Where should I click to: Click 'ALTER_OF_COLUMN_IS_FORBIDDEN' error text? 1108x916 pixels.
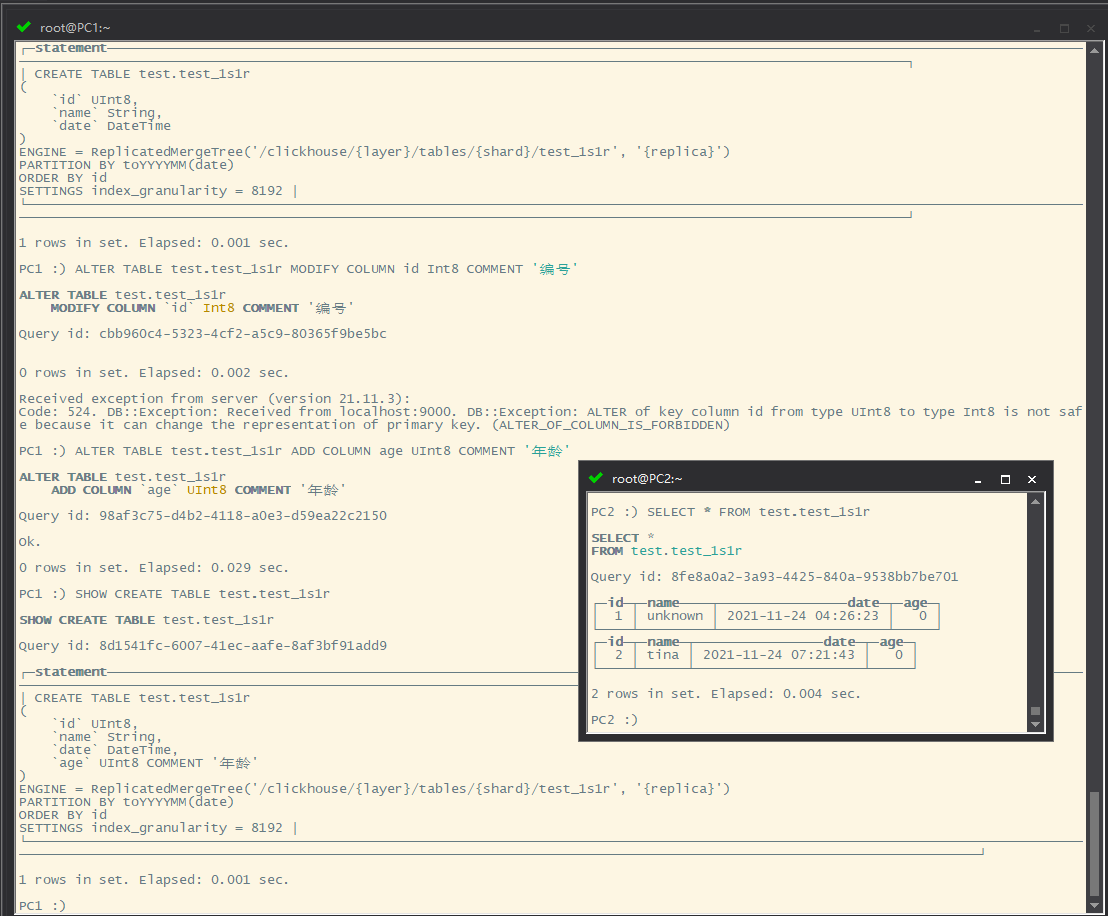tap(611, 425)
